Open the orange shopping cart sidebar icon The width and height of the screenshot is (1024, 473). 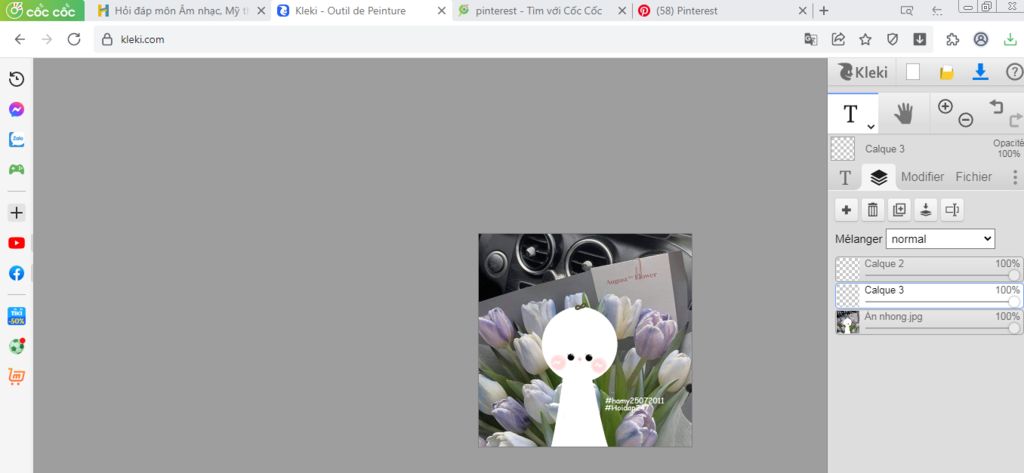16,376
